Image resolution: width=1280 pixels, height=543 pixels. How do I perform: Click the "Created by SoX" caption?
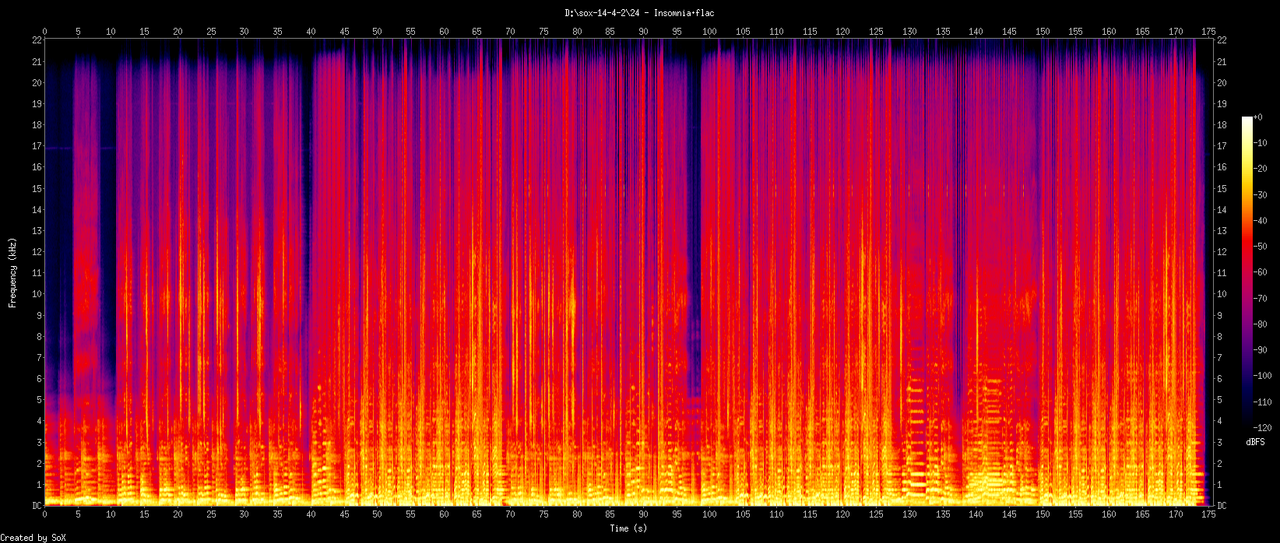coord(33,538)
